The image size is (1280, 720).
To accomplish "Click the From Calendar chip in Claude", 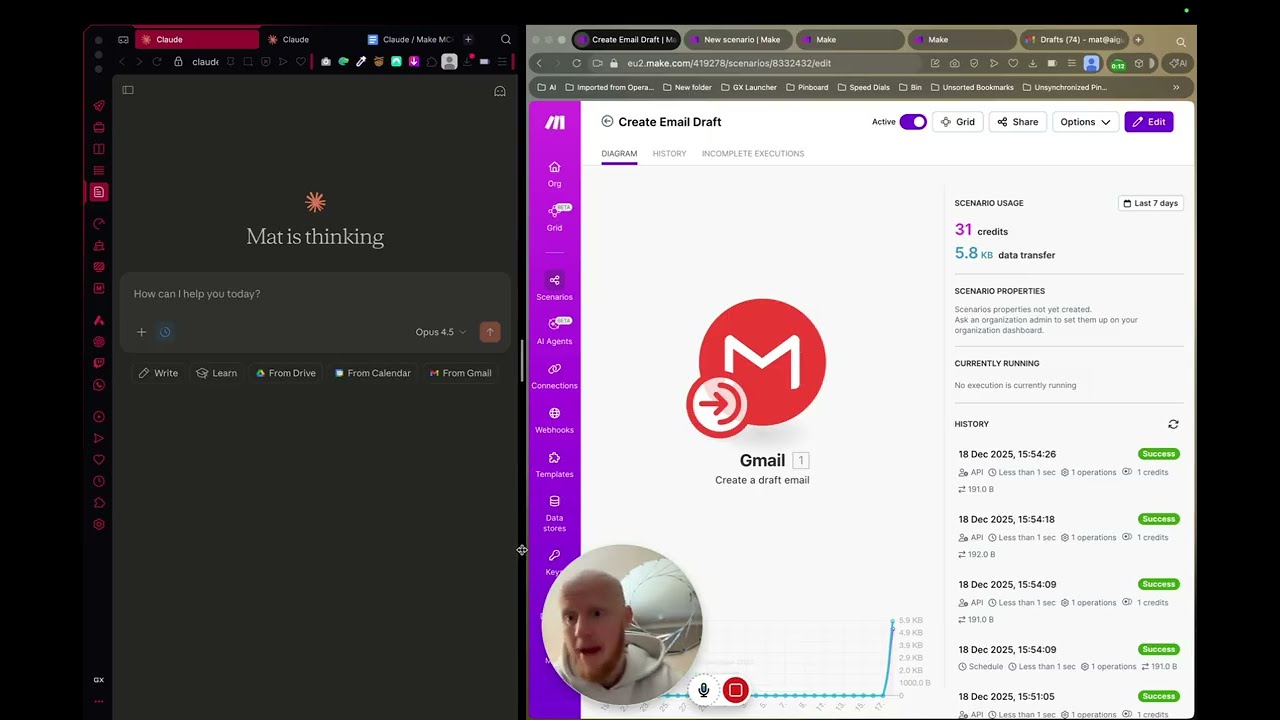I will (x=373, y=373).
